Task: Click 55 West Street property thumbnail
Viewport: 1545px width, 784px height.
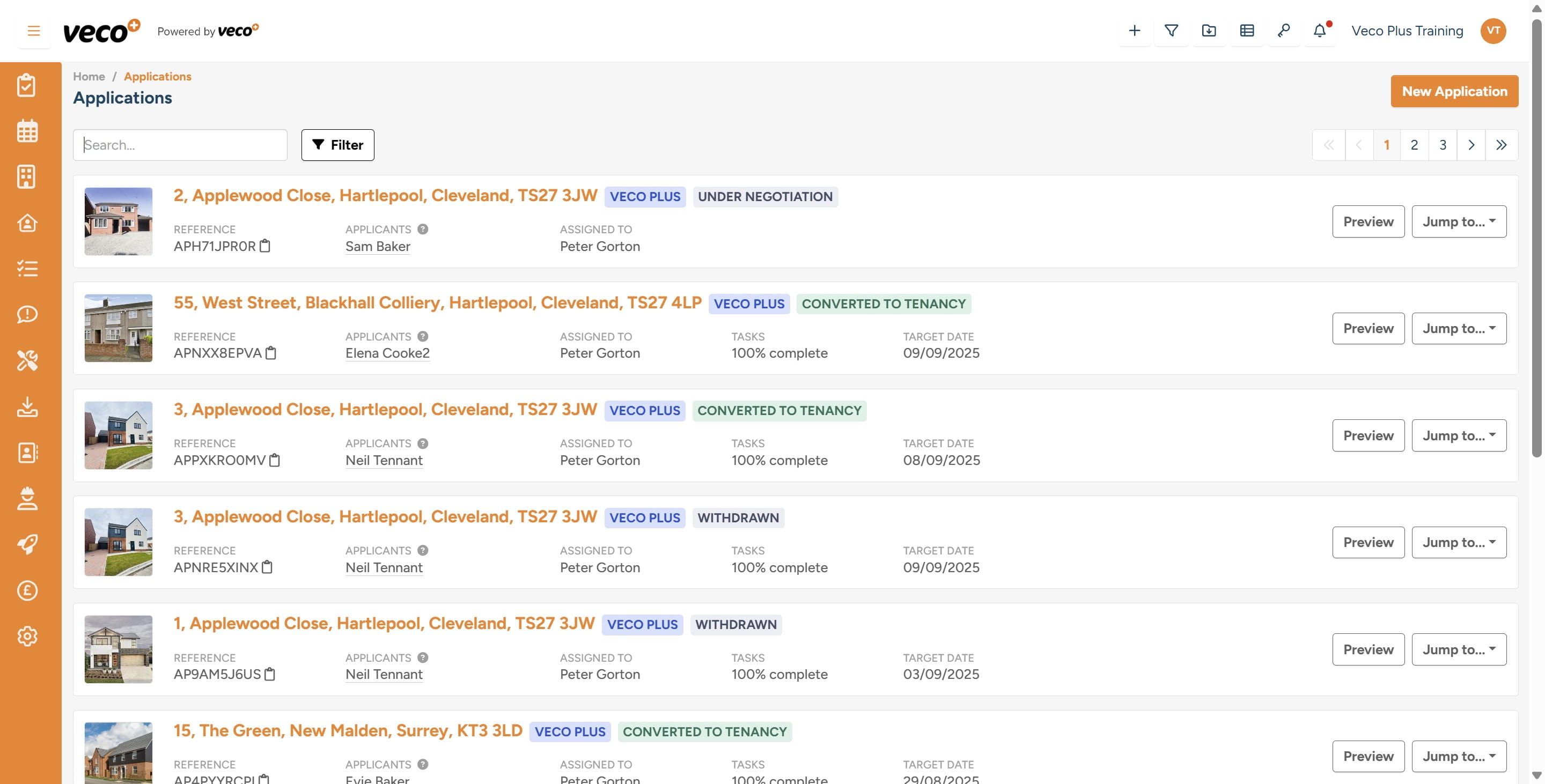Action: click(x=118, y=328)
